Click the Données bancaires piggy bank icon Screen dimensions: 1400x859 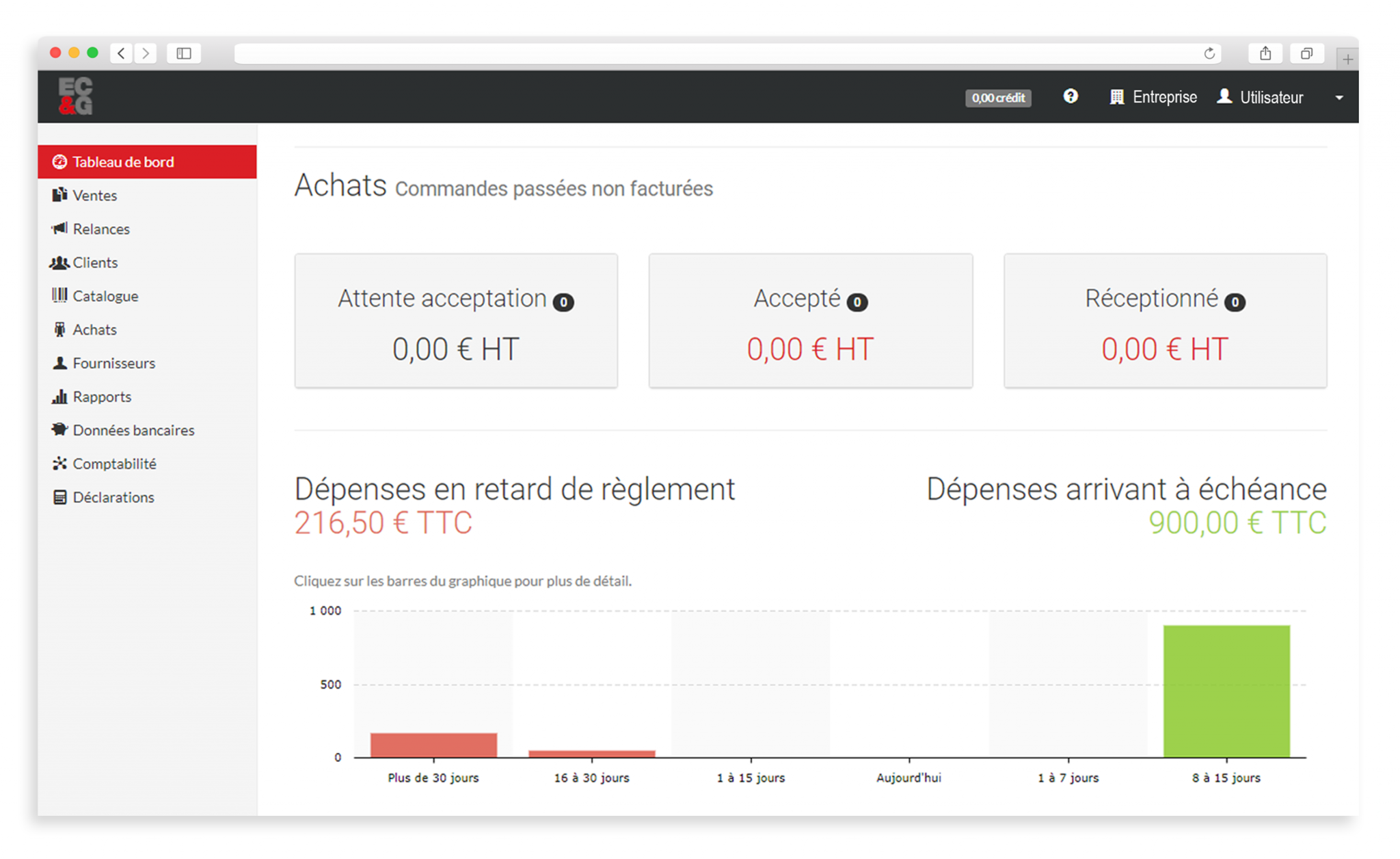click(x=60, y=429)
